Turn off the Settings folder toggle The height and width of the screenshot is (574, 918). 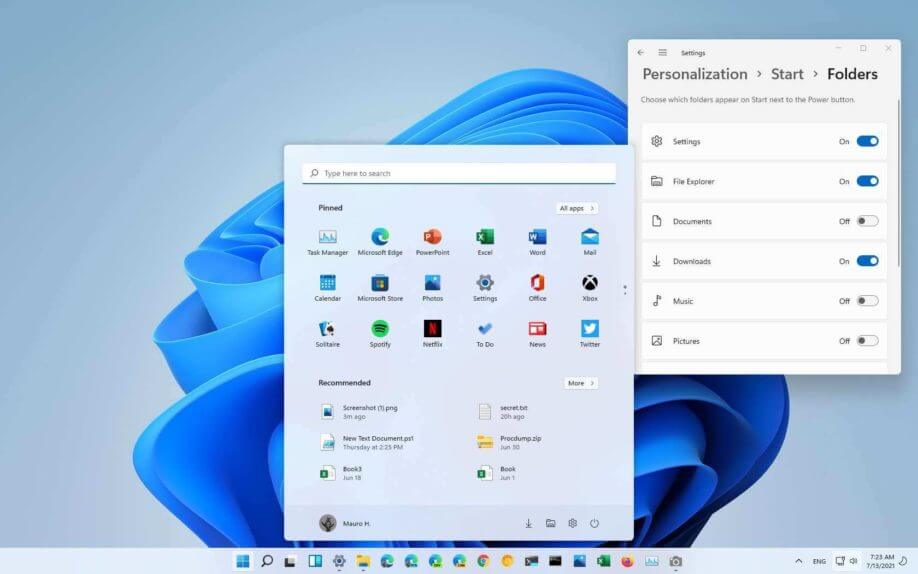[x=868, y=141]
